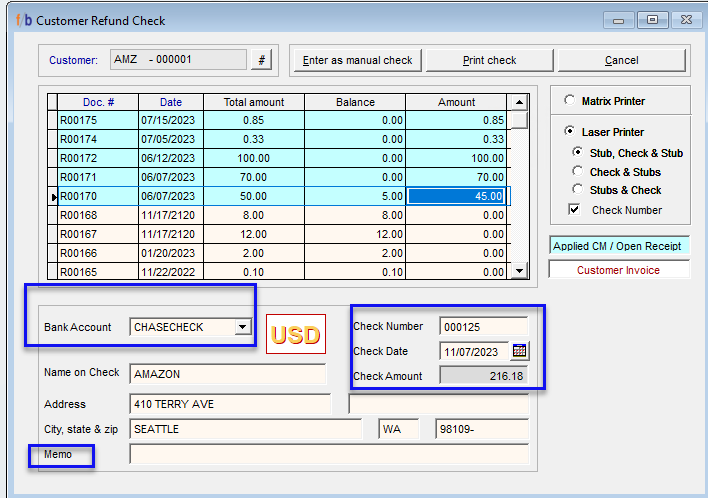
Task: Click into the Memo input field
Action: (329, 455)
